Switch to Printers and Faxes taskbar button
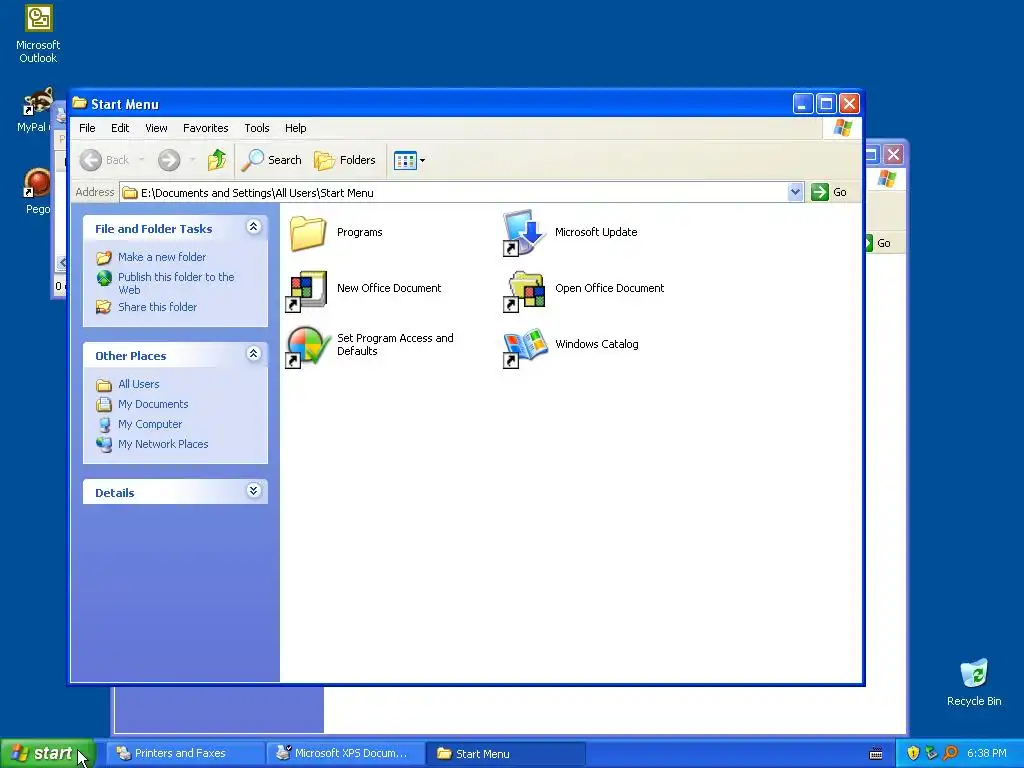The height and width of the screenshot is (768, 1024). point(185,754)
